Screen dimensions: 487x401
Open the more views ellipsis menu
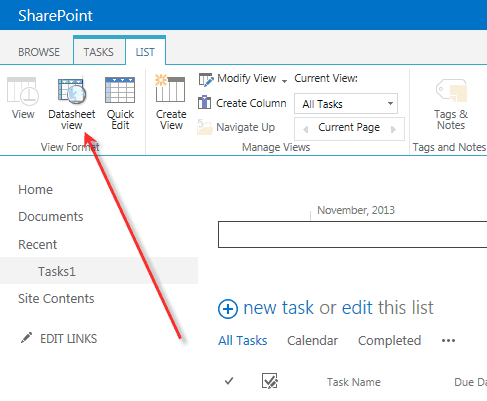click(x=448, y=341)
